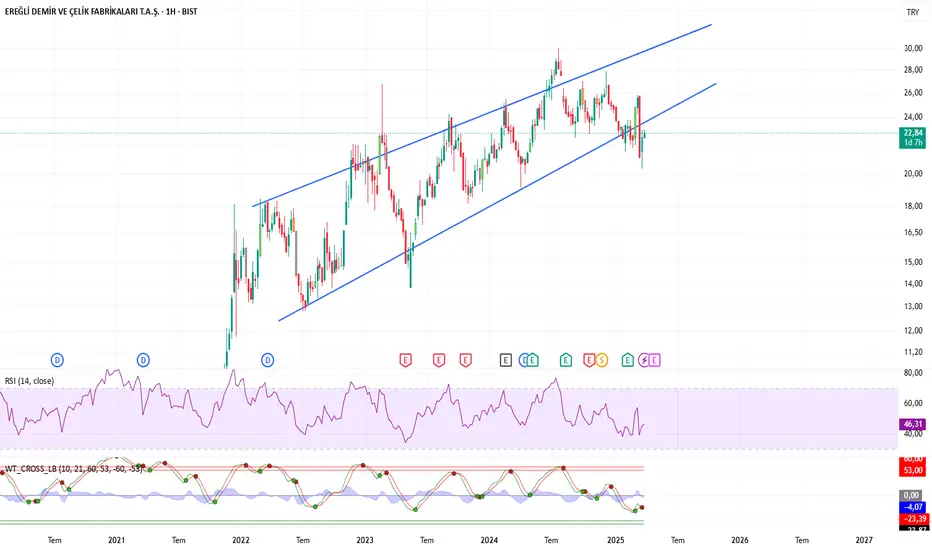
Task: Click the purple 46,31 RSI value label
Action: click(x=912, y=424)
